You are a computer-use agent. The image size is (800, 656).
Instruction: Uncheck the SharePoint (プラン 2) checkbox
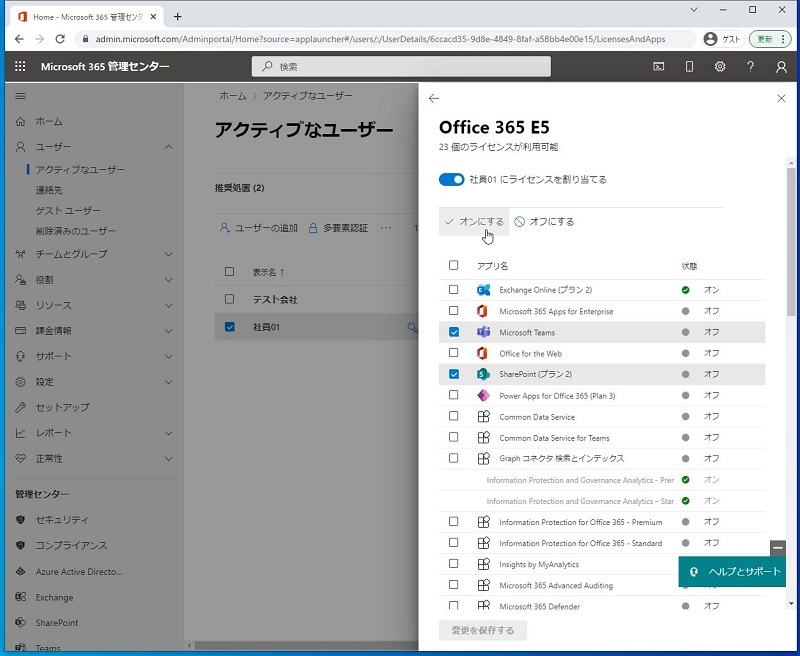454,374
